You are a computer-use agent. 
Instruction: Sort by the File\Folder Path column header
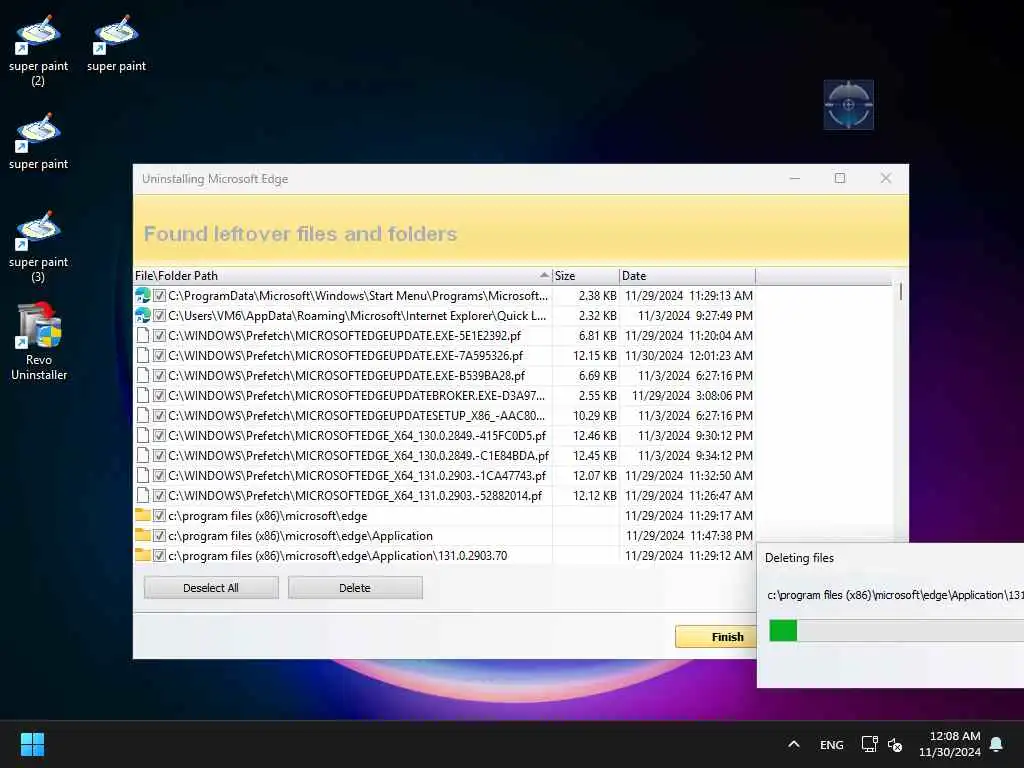tap(343, 276)
